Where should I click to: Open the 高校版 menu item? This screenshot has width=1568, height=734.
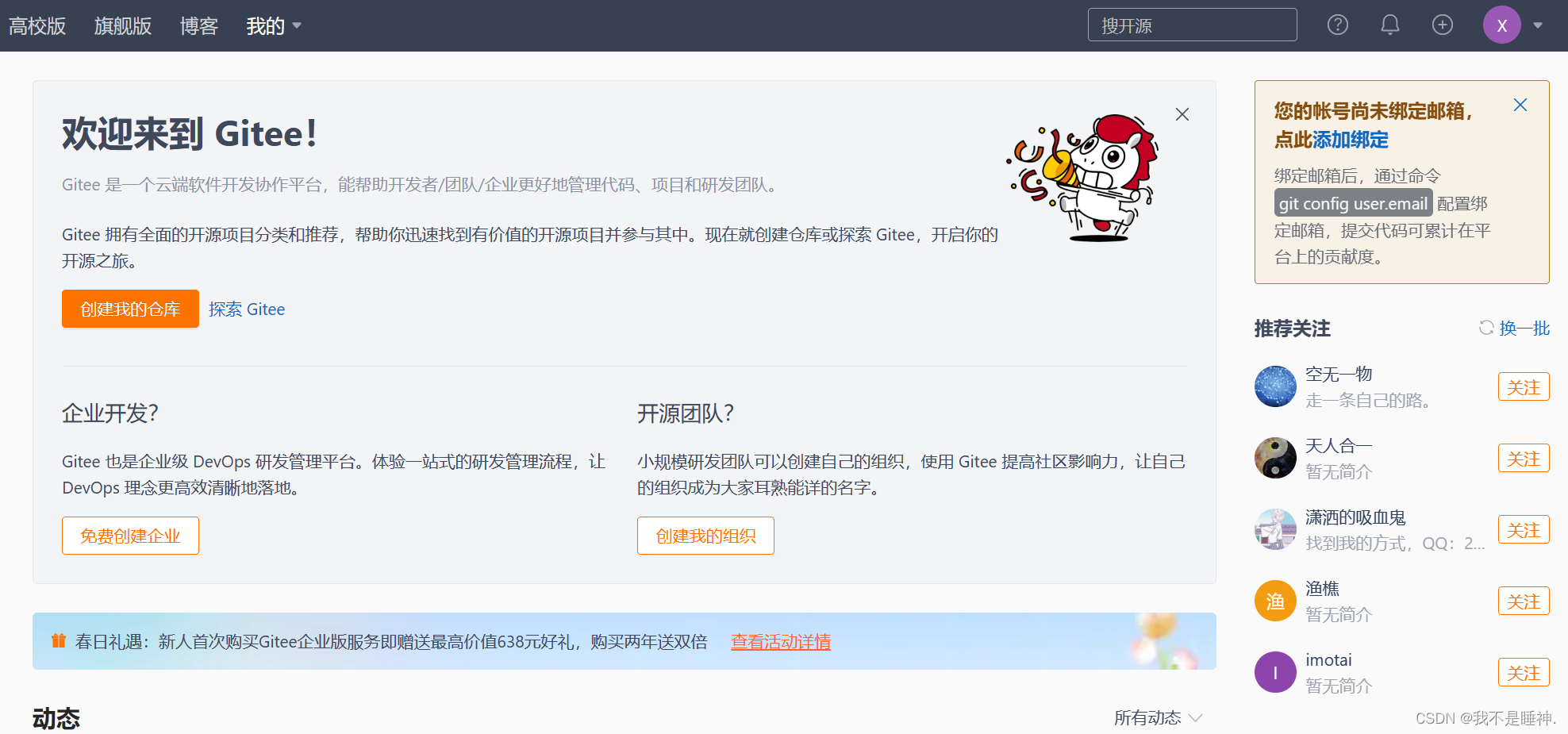tap(37, 26)
